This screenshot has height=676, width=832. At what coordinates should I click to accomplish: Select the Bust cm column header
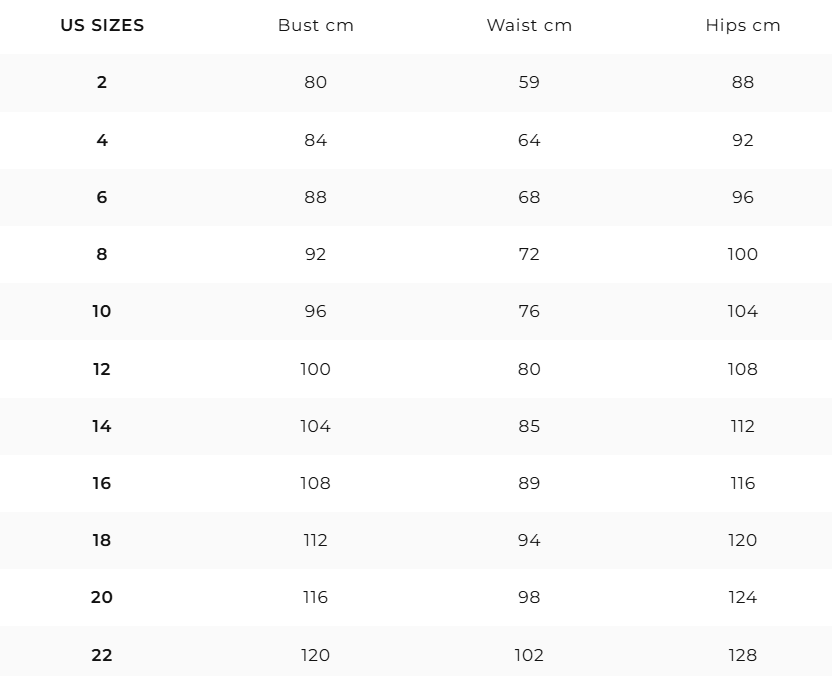tap(316, 25)
